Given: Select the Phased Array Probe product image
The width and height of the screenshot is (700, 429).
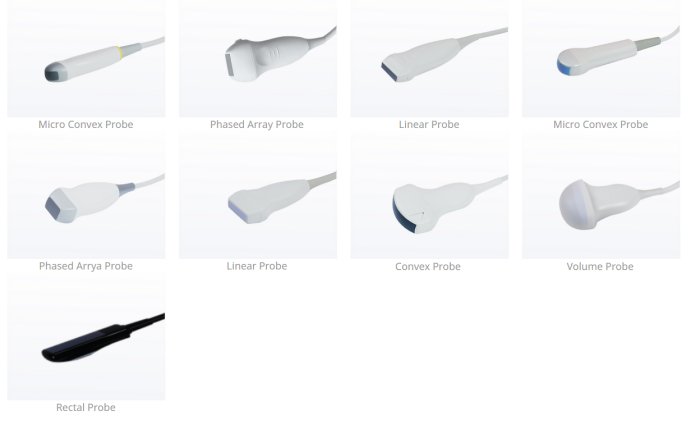Looking at the screenshot, I should 258,58.
